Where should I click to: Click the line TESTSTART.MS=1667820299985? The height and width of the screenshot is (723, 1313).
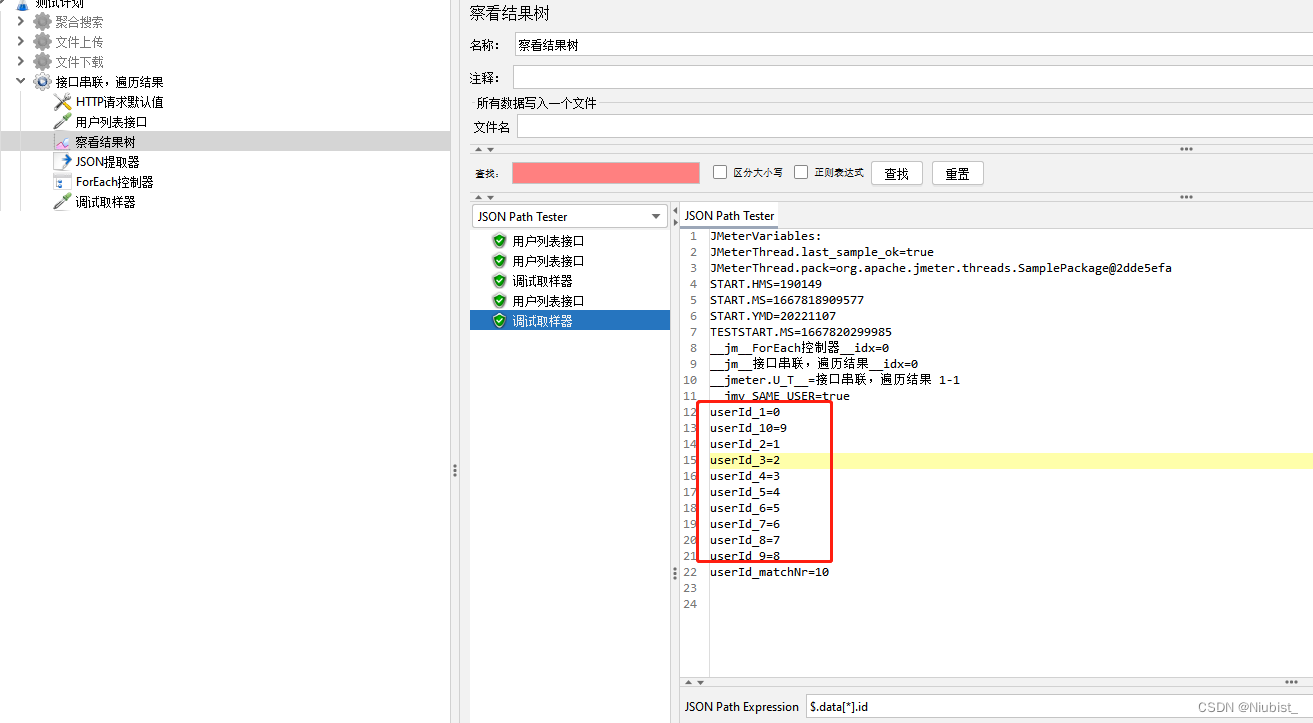click(801, 332)
